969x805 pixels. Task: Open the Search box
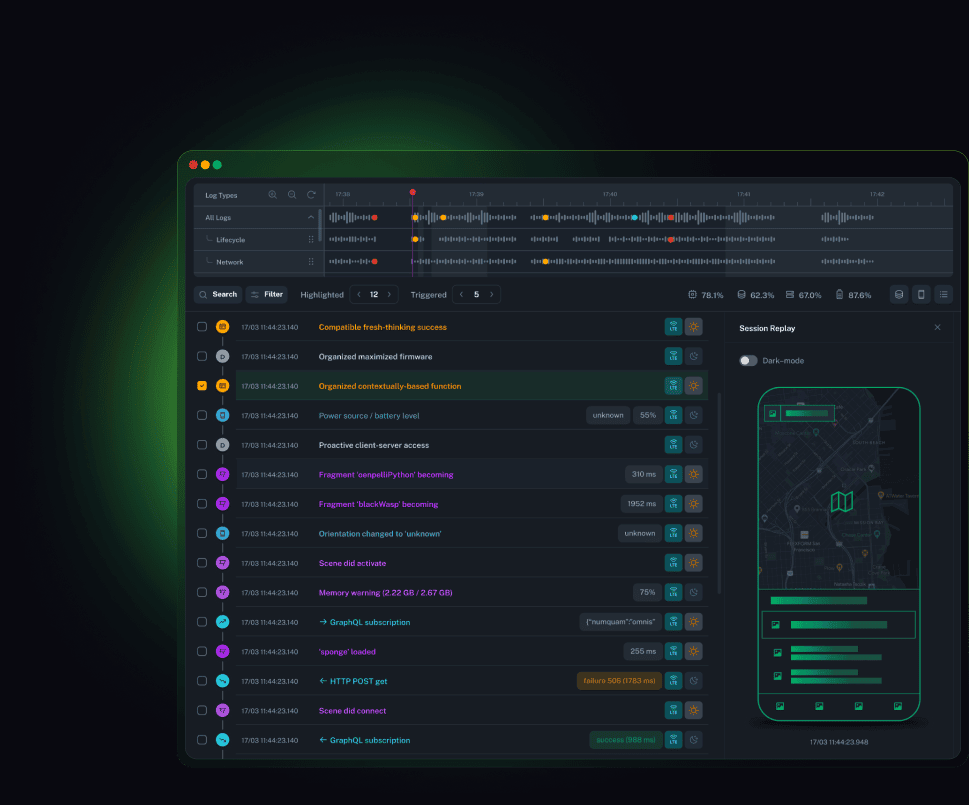218,295
